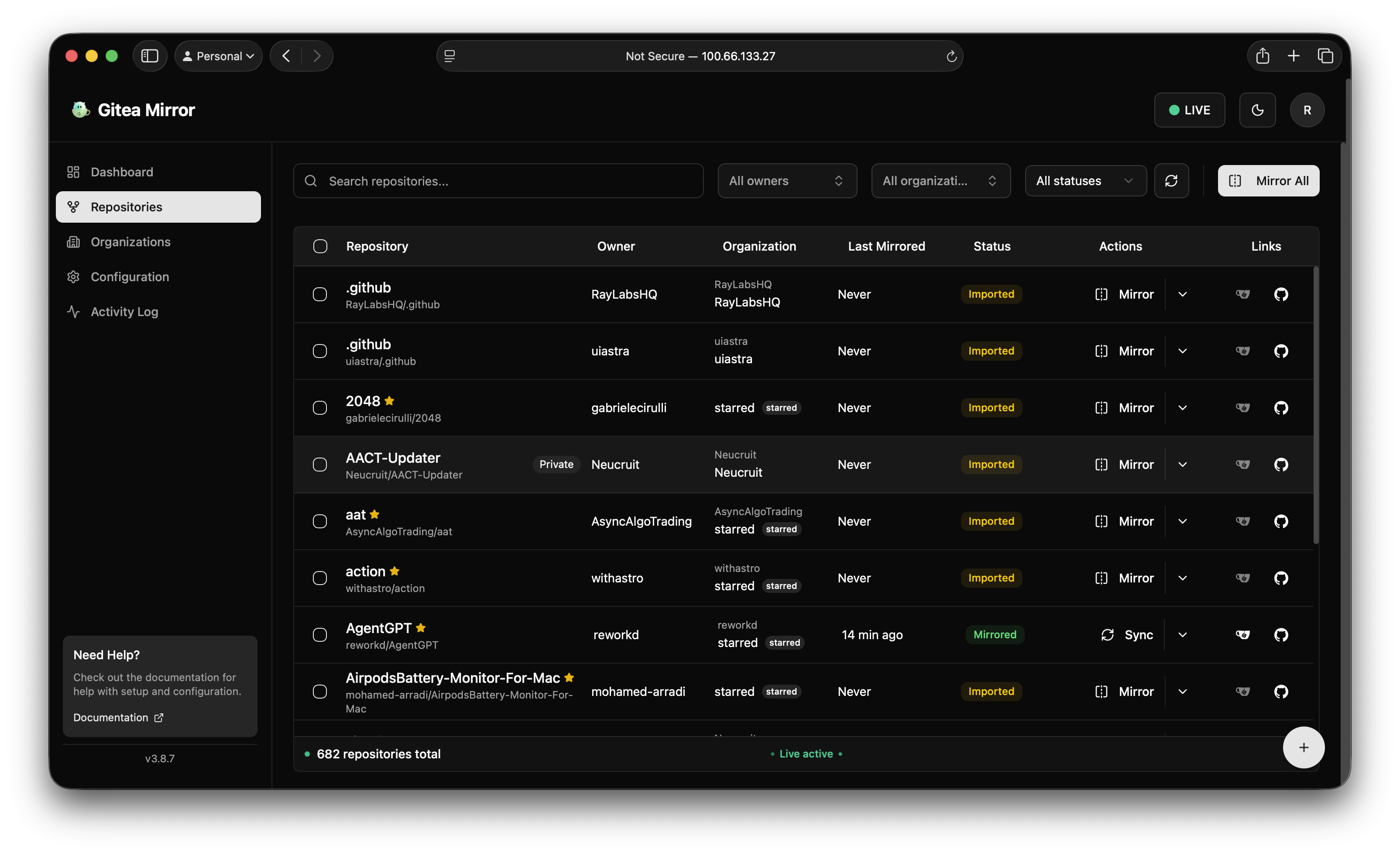Switch to the Organizations section
The width and height of the screenshot is (1400, 854).
click(130, 241)
